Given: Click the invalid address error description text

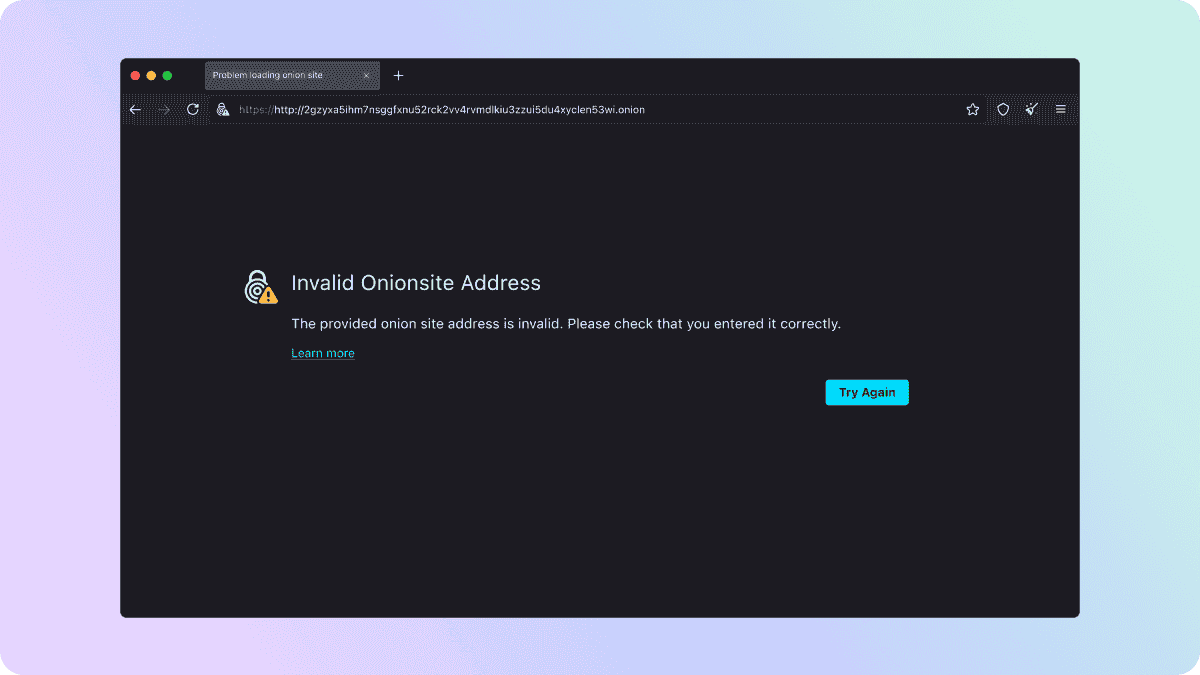Looking at the screenshot, I should click(565, 324).
